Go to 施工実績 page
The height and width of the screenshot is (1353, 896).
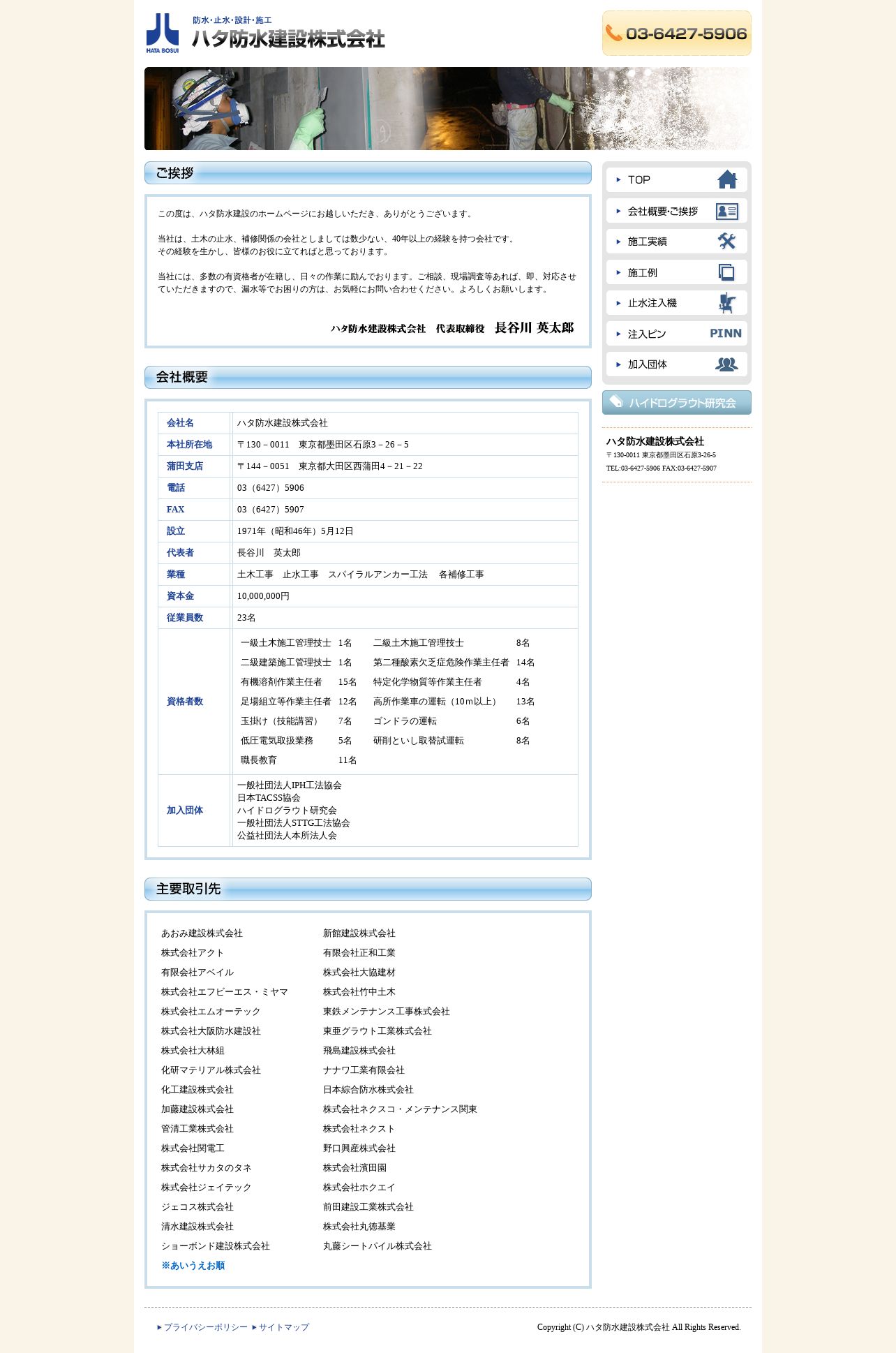coord(677,242)
